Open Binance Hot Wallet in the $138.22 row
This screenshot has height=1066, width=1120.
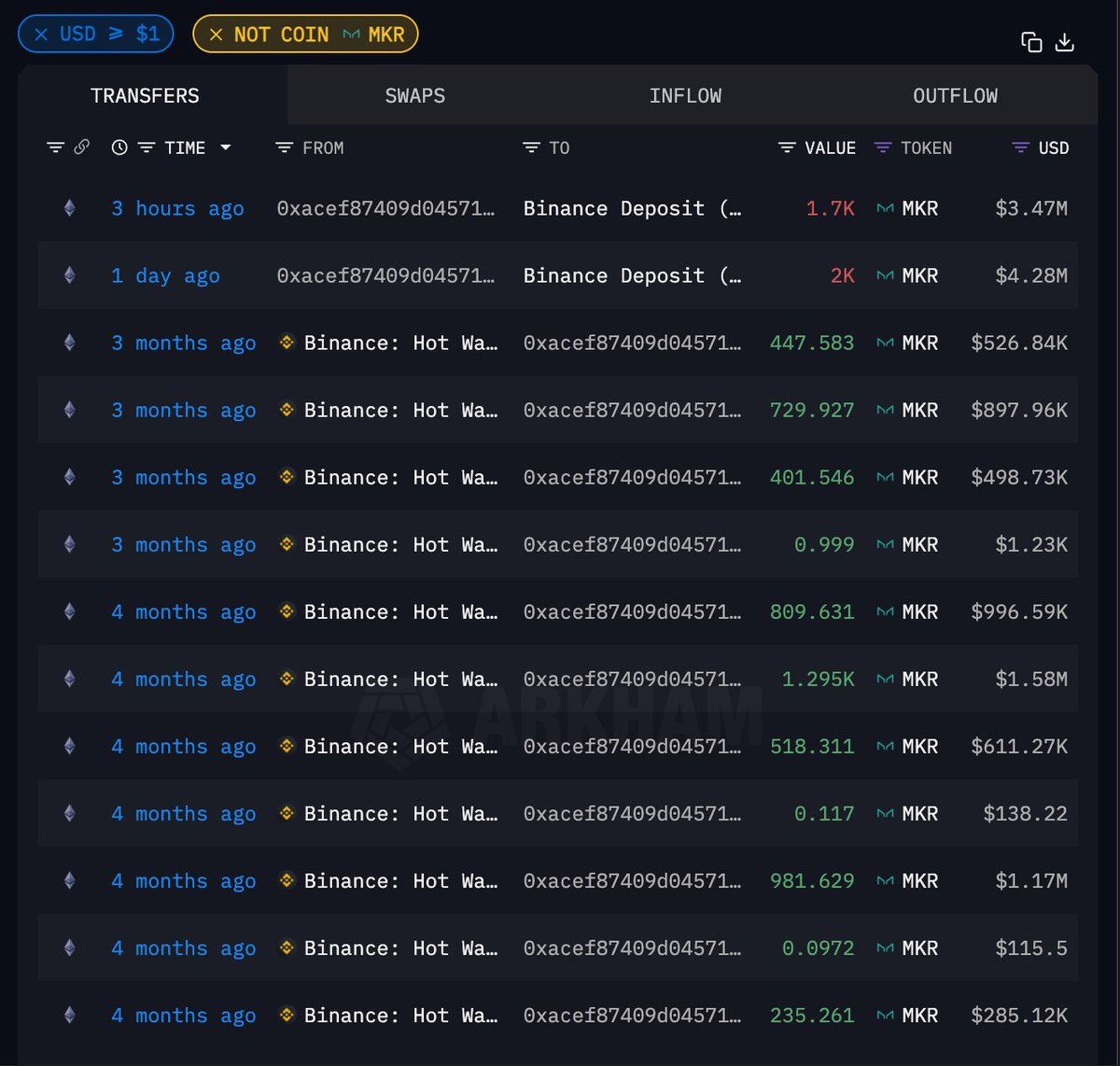401,813
